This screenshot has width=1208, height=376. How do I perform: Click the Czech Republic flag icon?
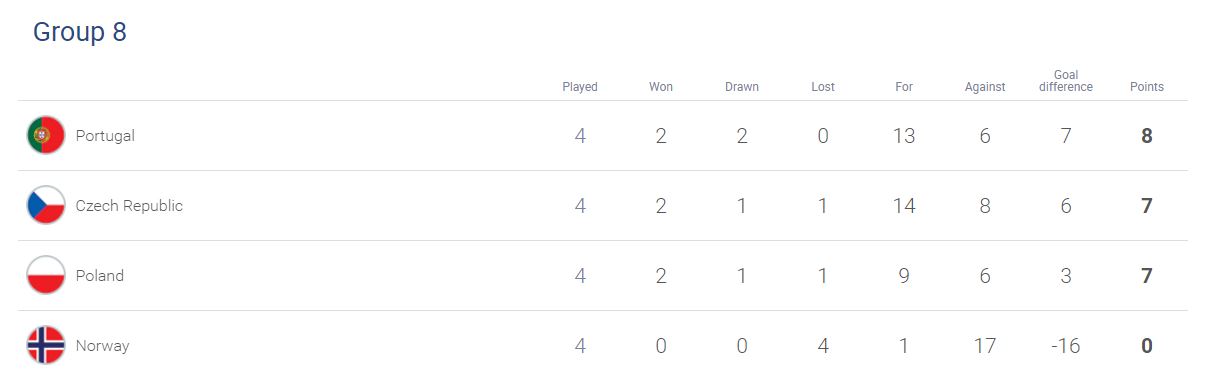46,205
